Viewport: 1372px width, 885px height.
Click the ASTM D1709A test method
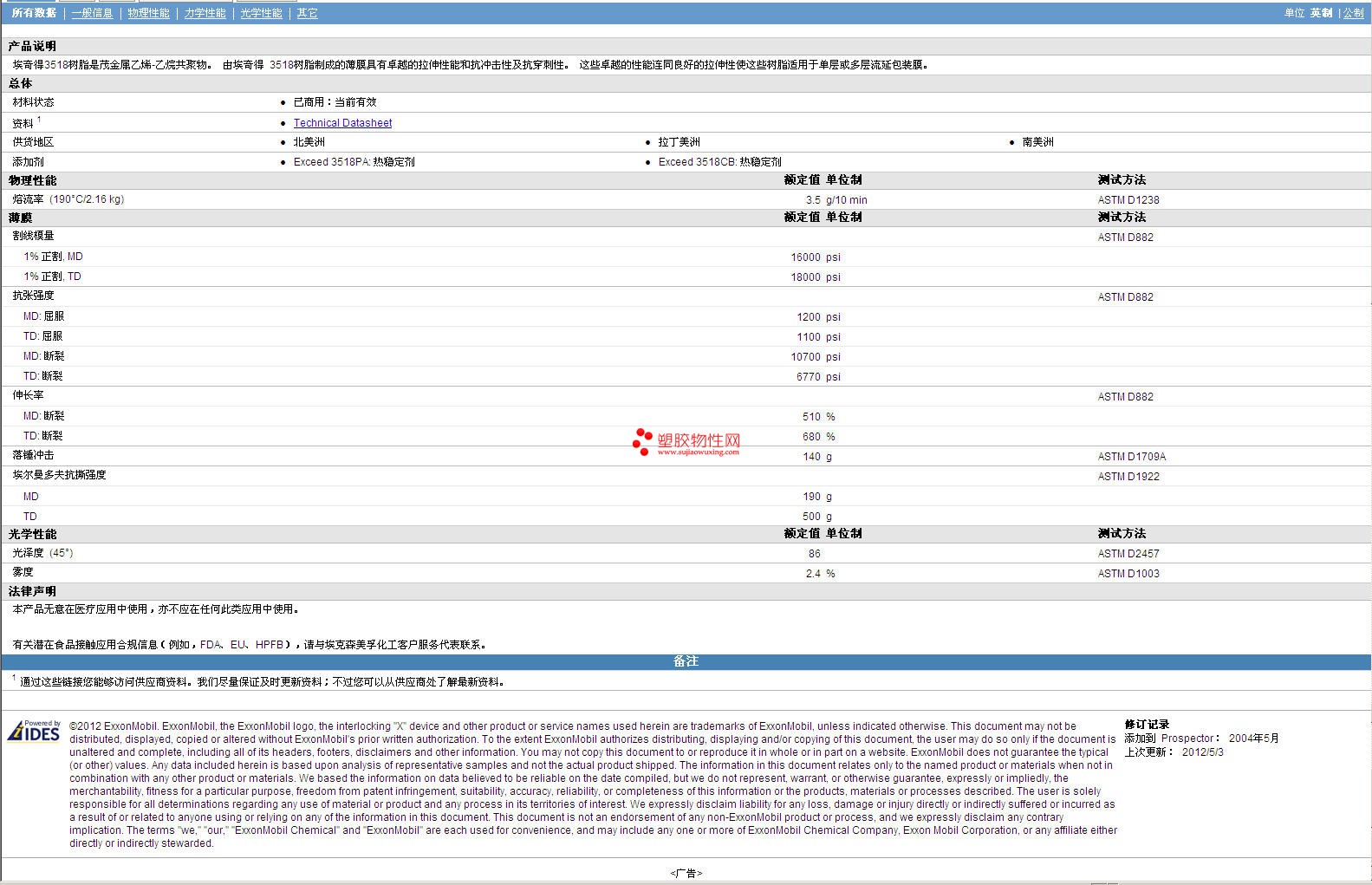(1132, 457)
